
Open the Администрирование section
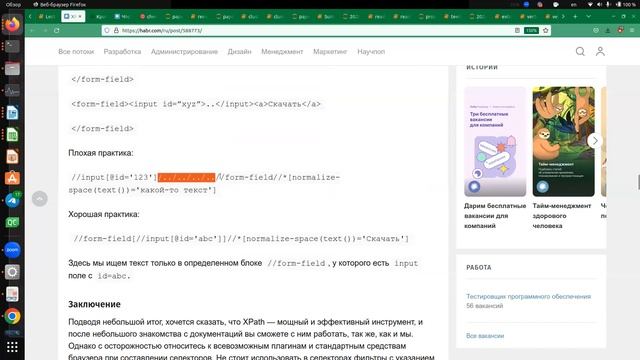pyautogui.click(x=184, y=51)
